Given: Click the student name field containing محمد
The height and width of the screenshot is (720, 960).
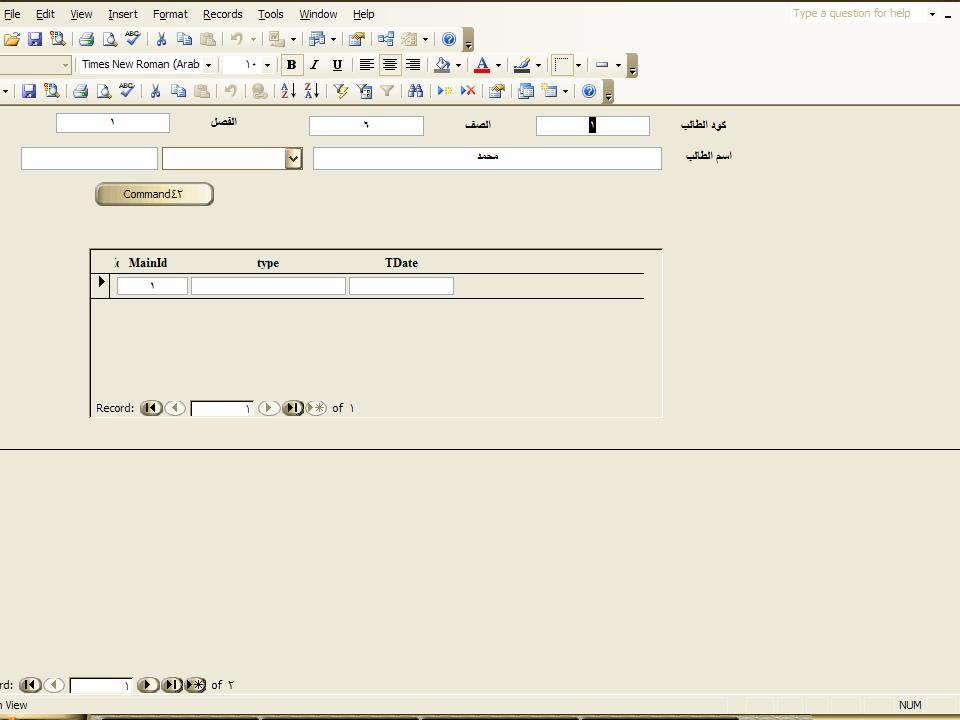Looking at the screenshot, I should tap(487, 159).
